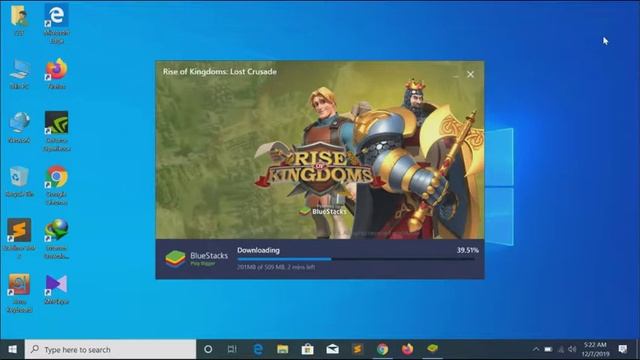Switch to BlueStacks installer on the taskbar
The image size is (640, 360).
coord(432,349)
